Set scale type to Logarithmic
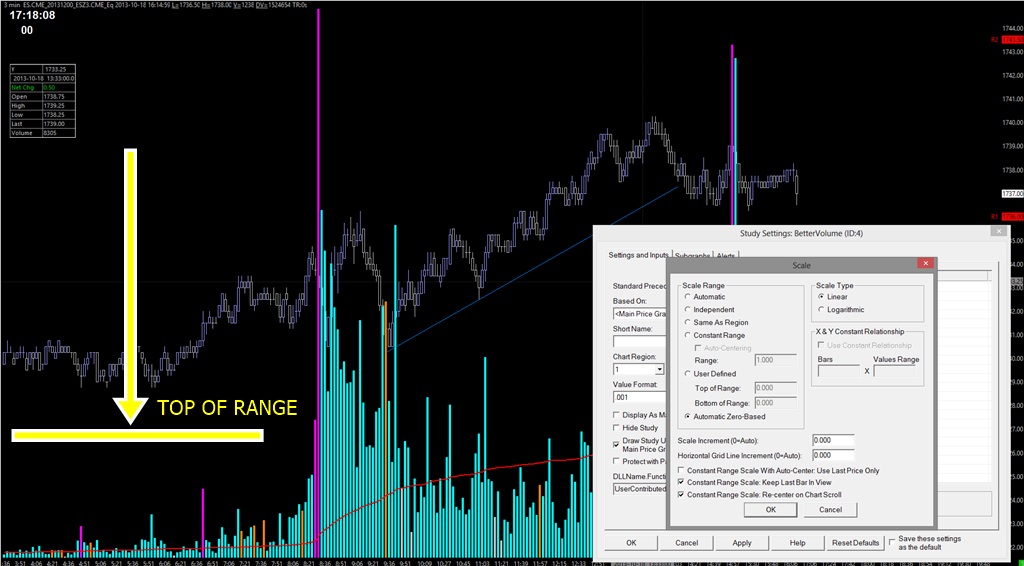 pyautogui.click(x=821, y=309)
